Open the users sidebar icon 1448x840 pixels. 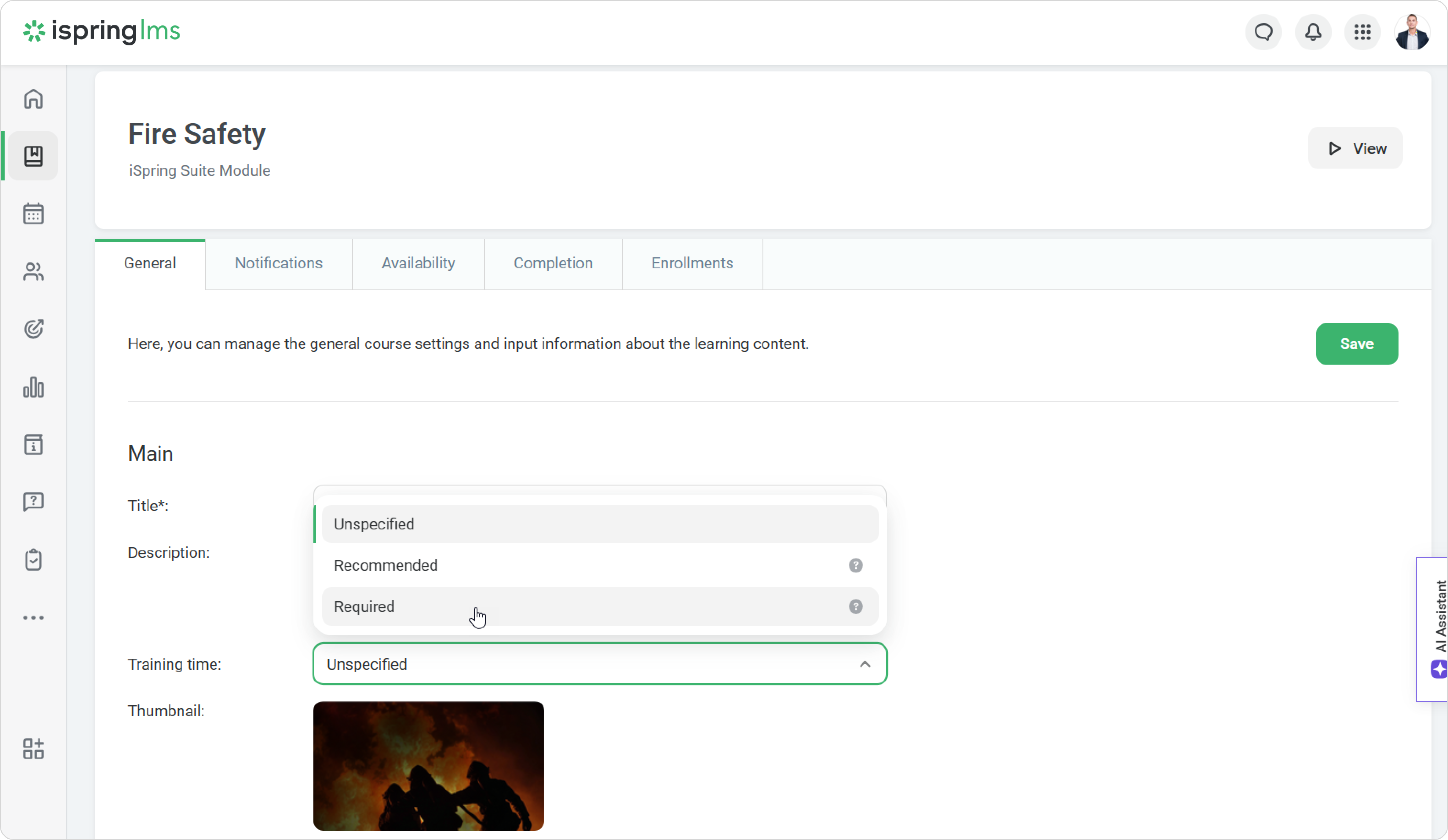pyautogui.click(x=33, y=272)
